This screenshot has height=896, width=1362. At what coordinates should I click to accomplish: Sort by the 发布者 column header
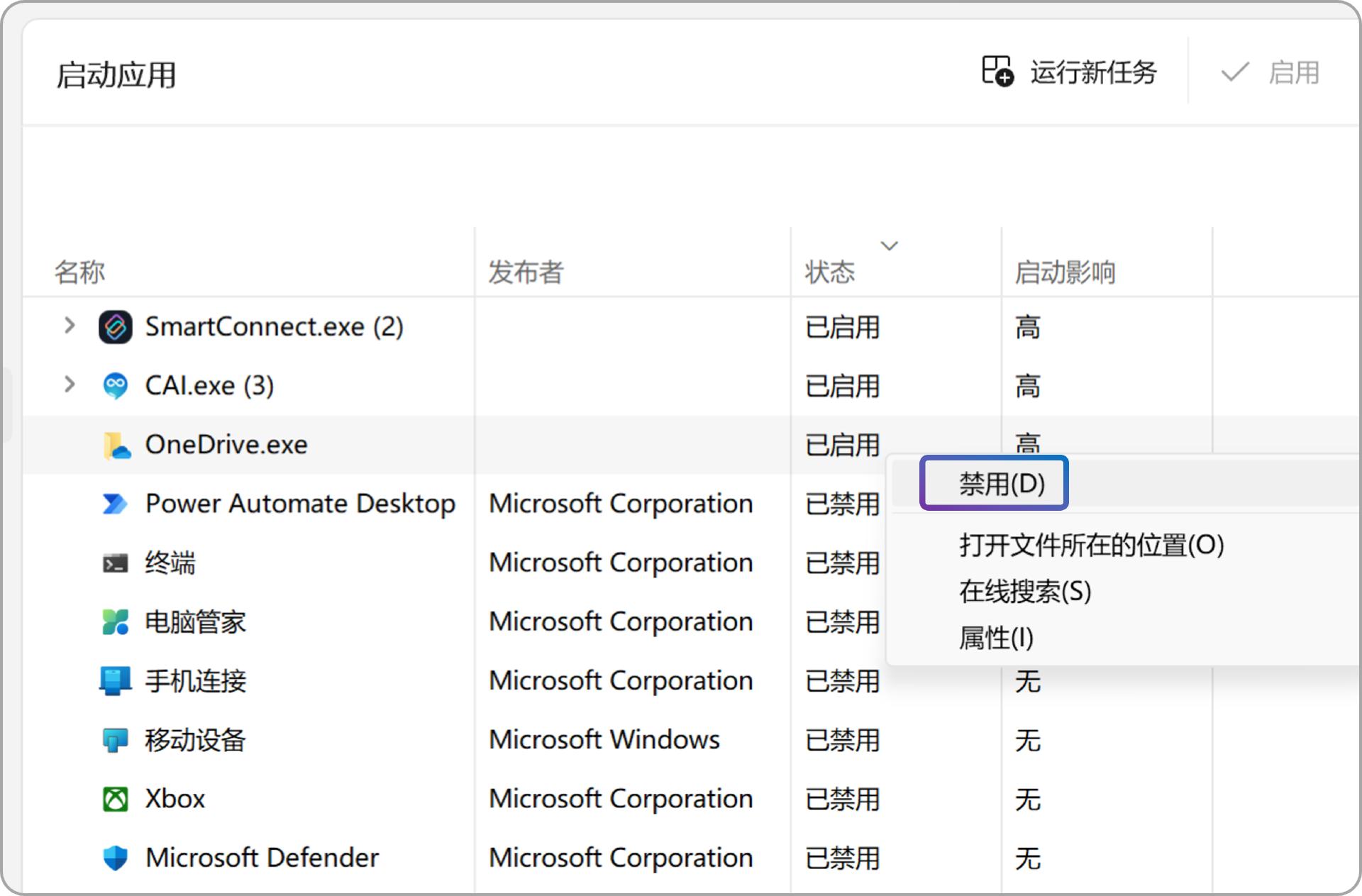tap(526, 272)
